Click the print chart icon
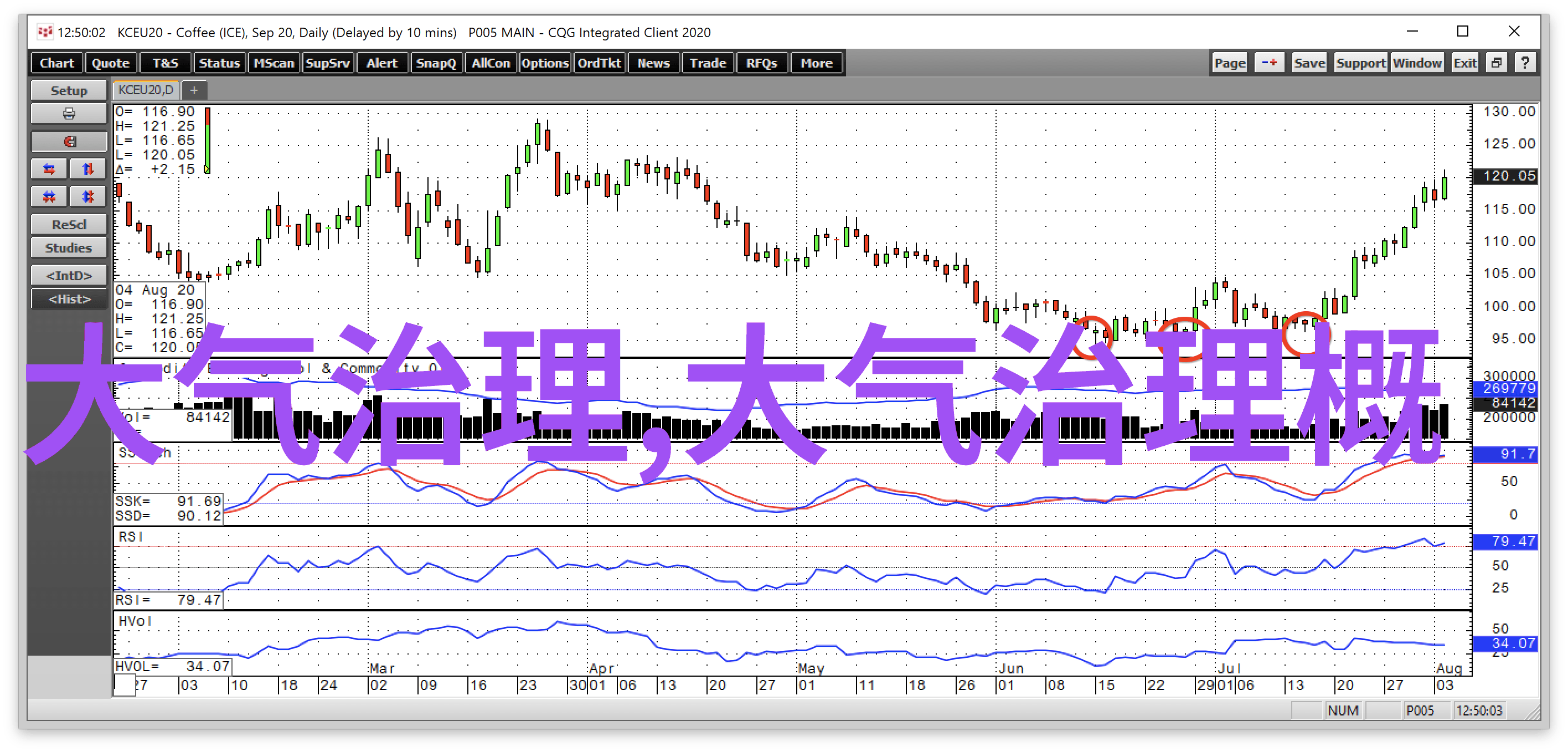The width and height of the screenshot is (1568, 752). 69,114
